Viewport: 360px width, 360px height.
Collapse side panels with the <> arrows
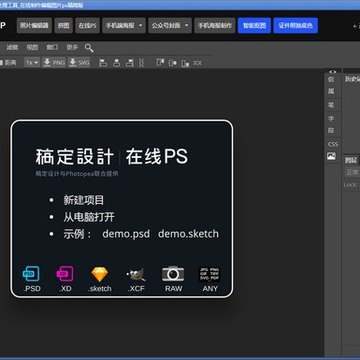[x=332, y=72]
